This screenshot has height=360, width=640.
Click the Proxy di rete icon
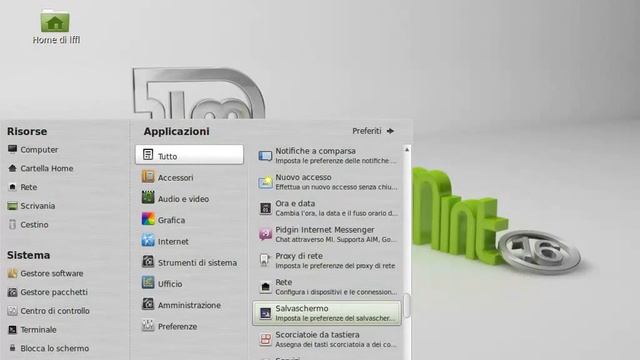coord(265,260)
